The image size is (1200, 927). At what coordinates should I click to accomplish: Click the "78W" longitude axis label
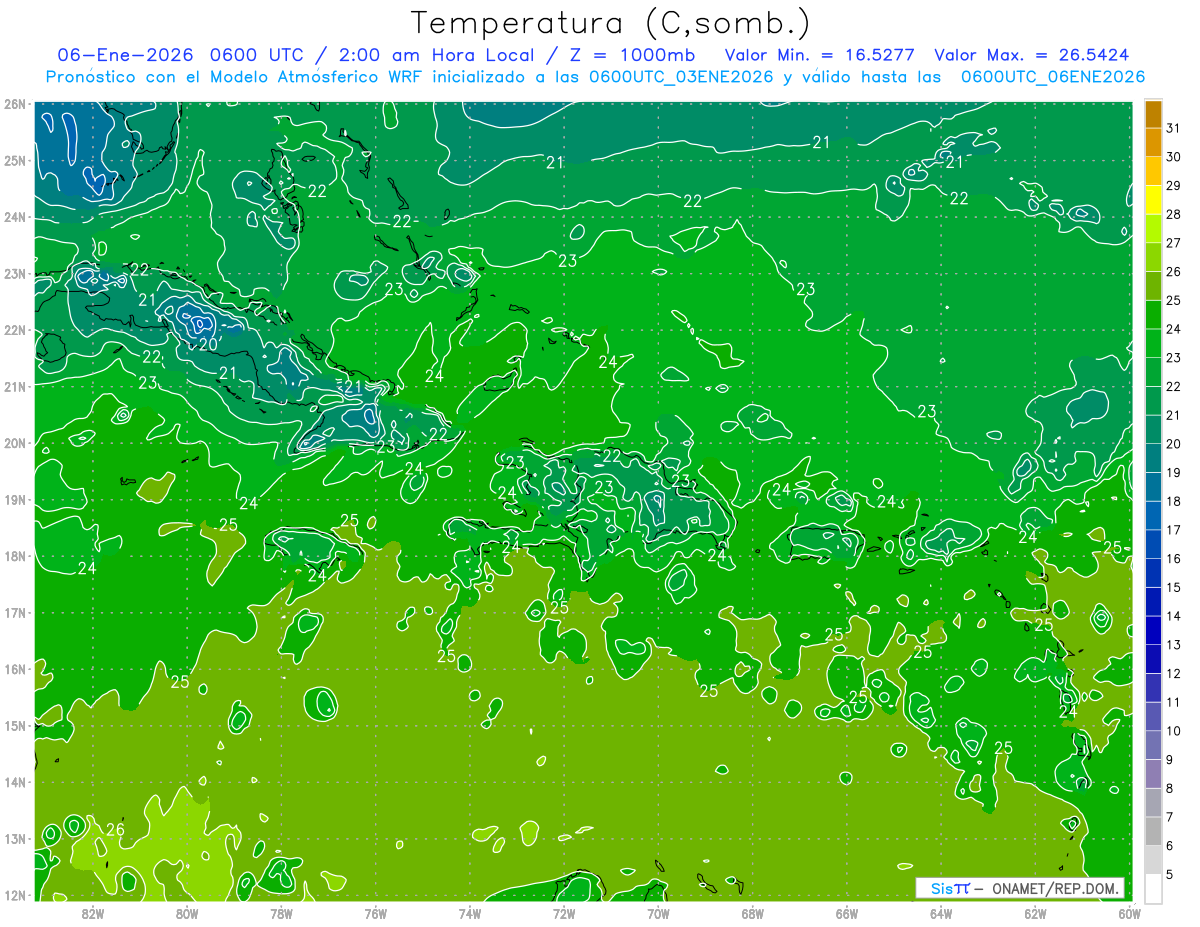point(281,913)
